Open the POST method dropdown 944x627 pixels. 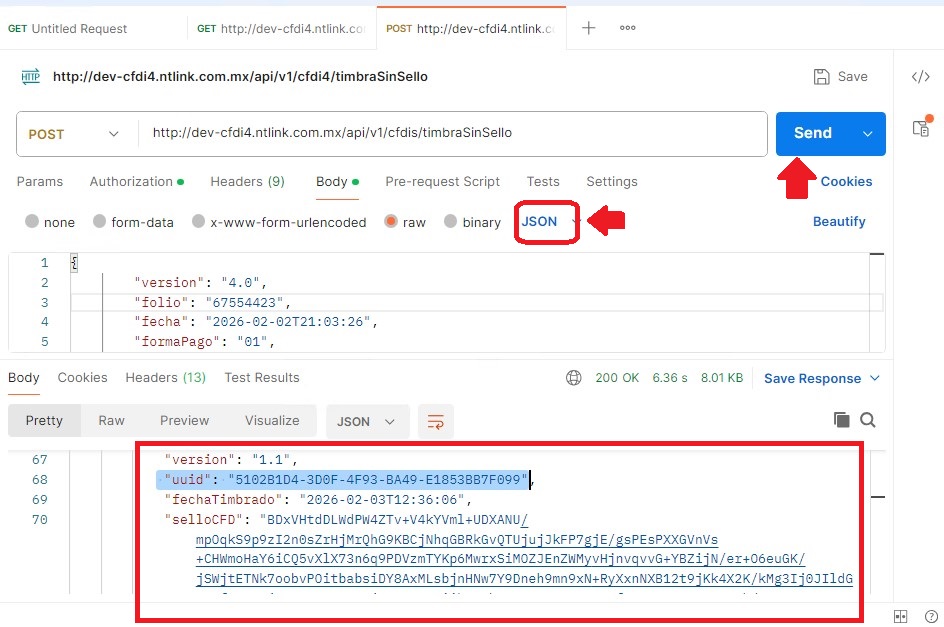[73, 134]
